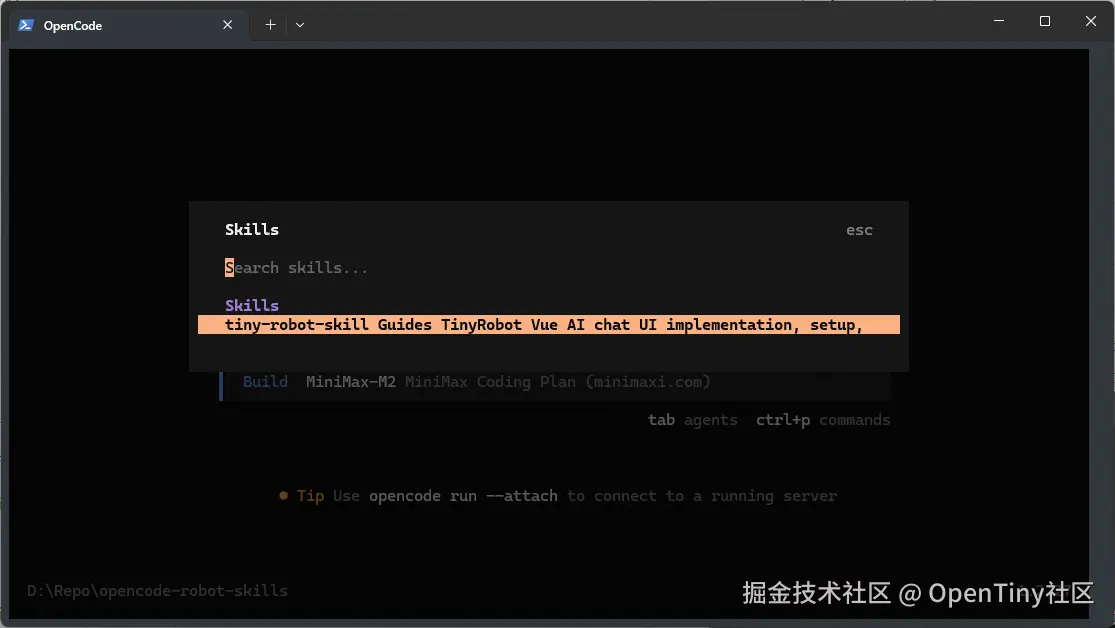The image size is (1115, 628).
Task: Dismiss the Skills dialog with esc
Action: click(x=859, y=230)
